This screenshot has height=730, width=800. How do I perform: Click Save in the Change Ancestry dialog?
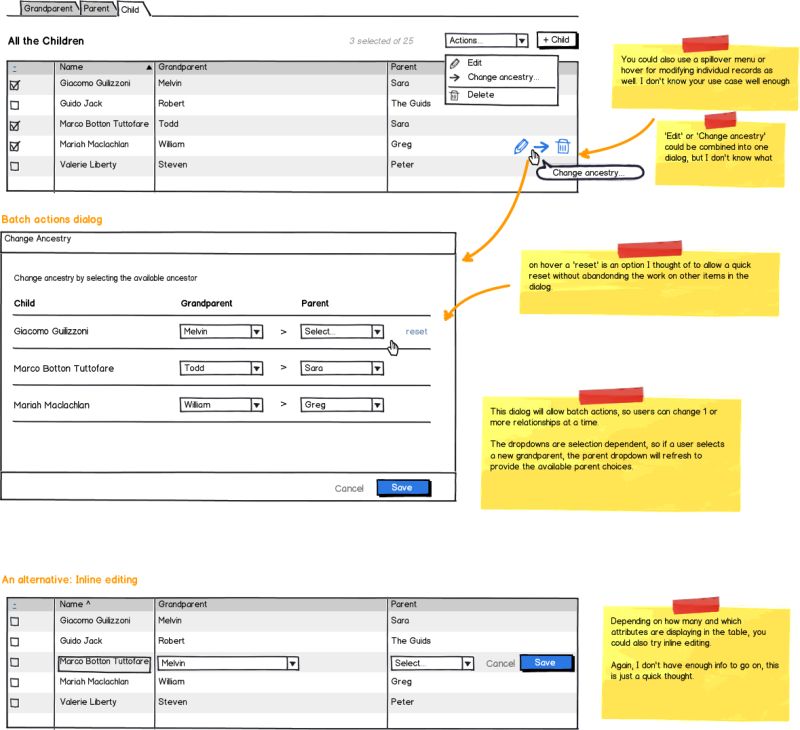403,486
